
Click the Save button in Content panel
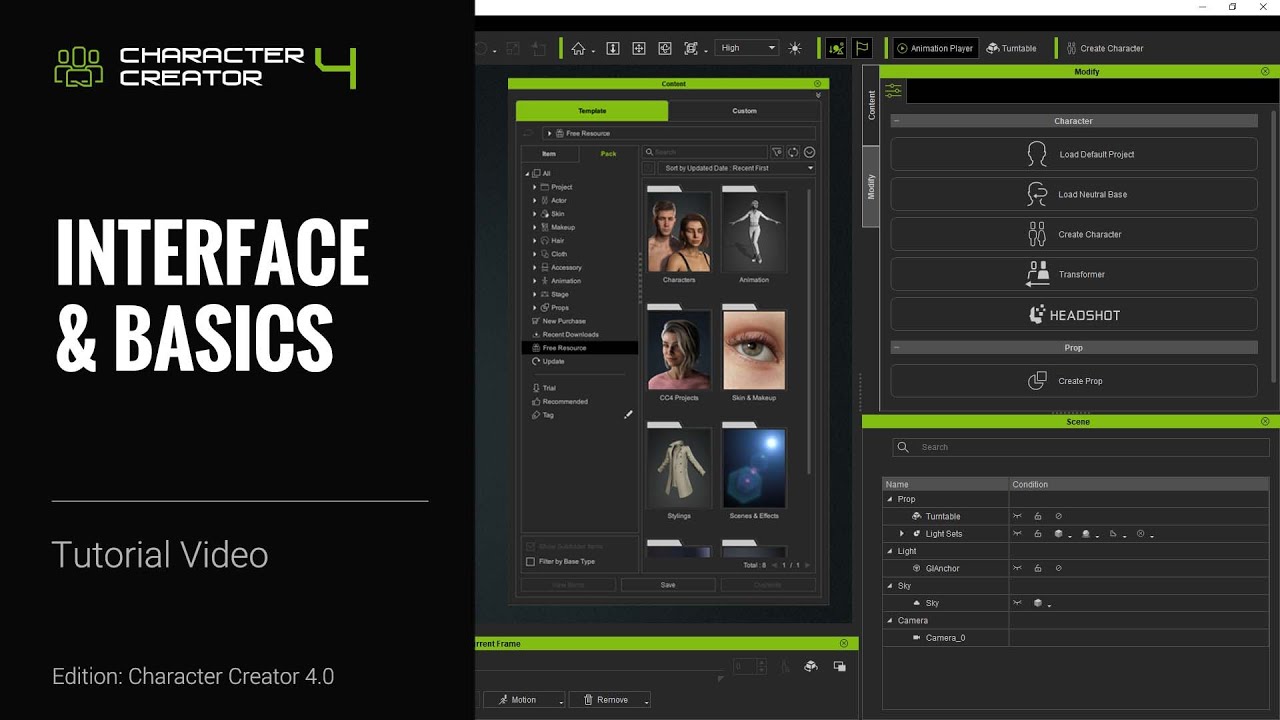coord(668,585)
